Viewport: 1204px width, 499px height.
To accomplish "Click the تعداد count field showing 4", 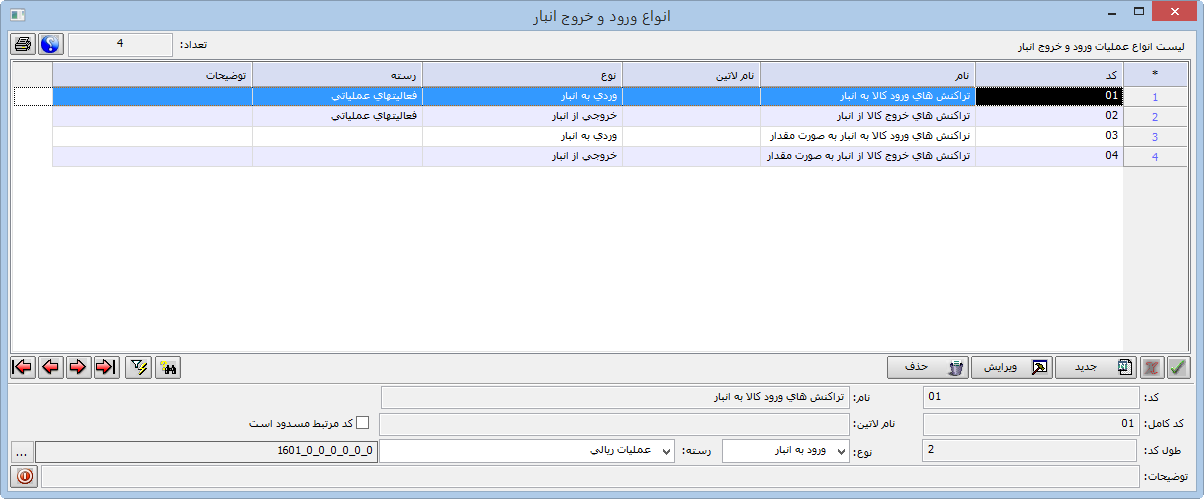I will [120, 45].
